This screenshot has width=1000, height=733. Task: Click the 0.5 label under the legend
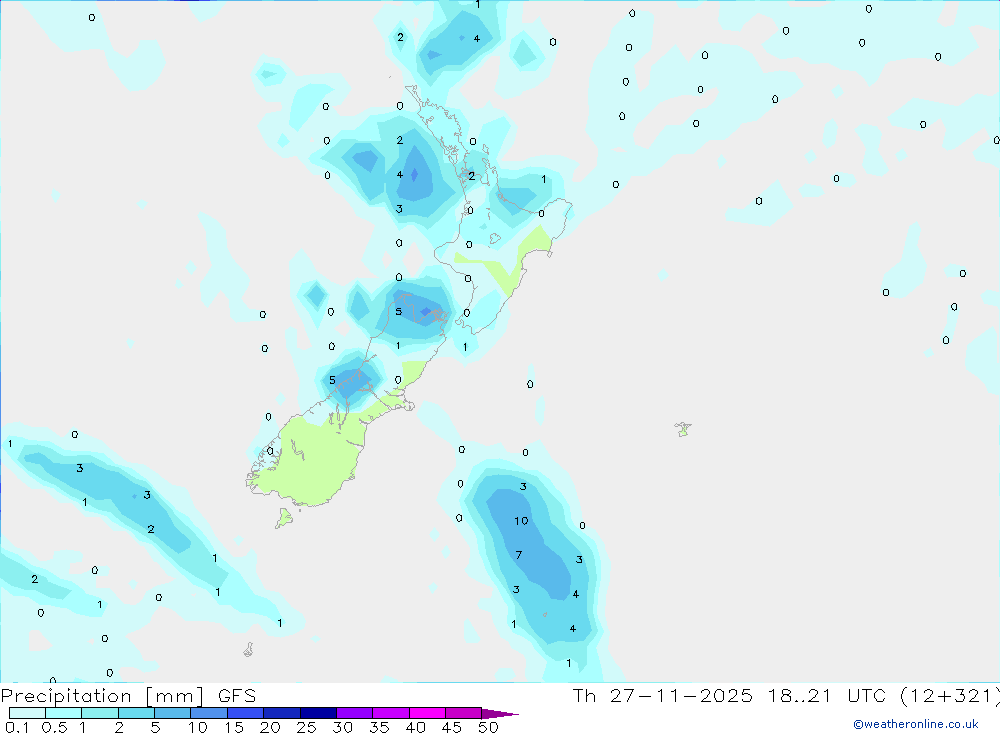click(x=54, y=727)
